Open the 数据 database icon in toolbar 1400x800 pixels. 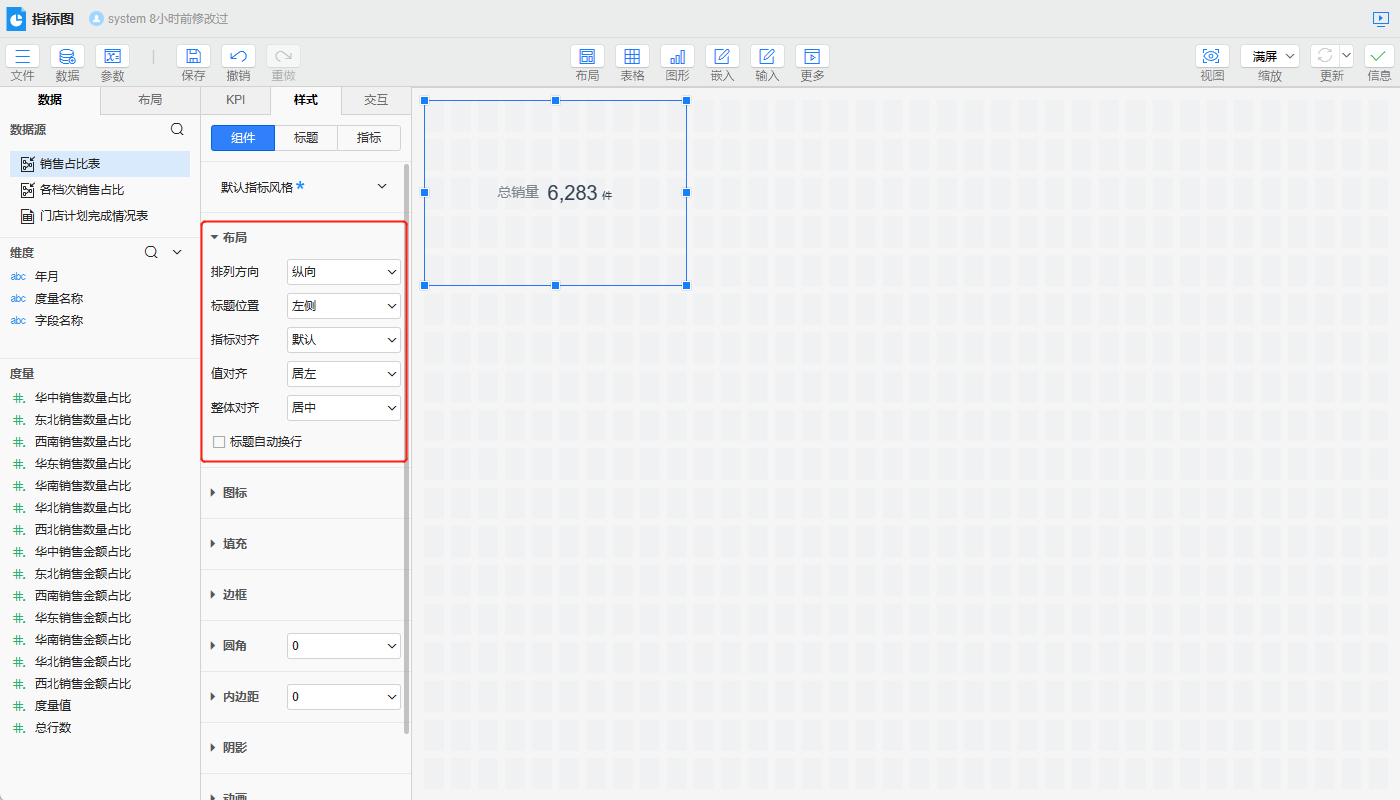pos(67,57)
